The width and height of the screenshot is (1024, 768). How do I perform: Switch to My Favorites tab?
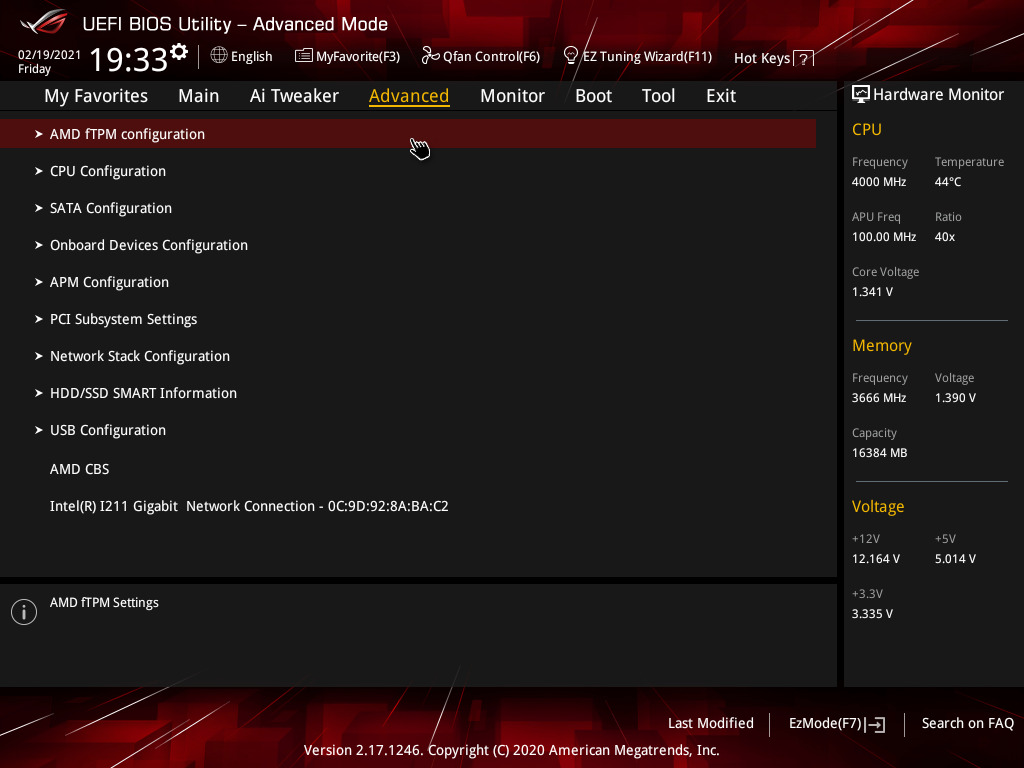coord(96,96)
